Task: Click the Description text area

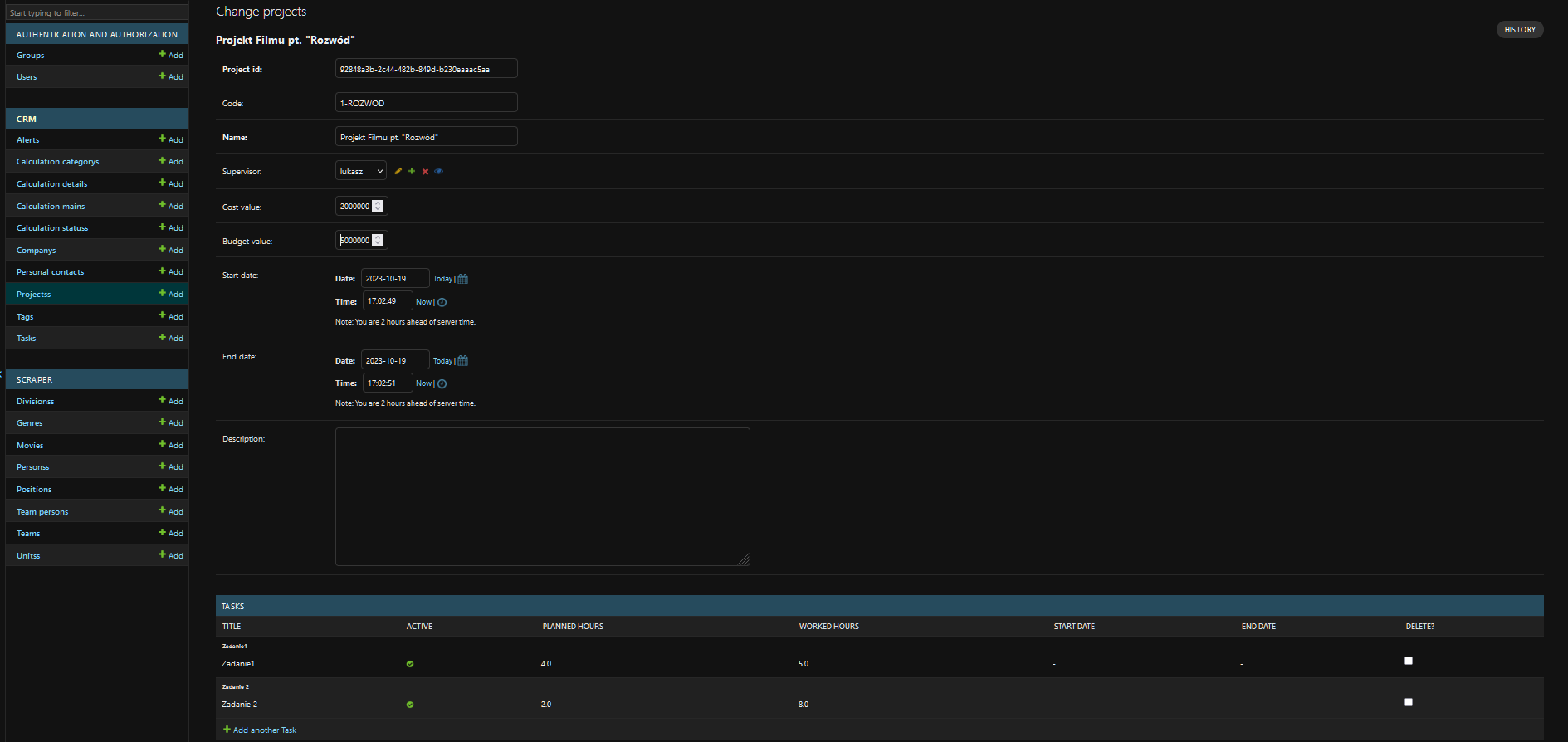Action: click(x=543, y=496)
